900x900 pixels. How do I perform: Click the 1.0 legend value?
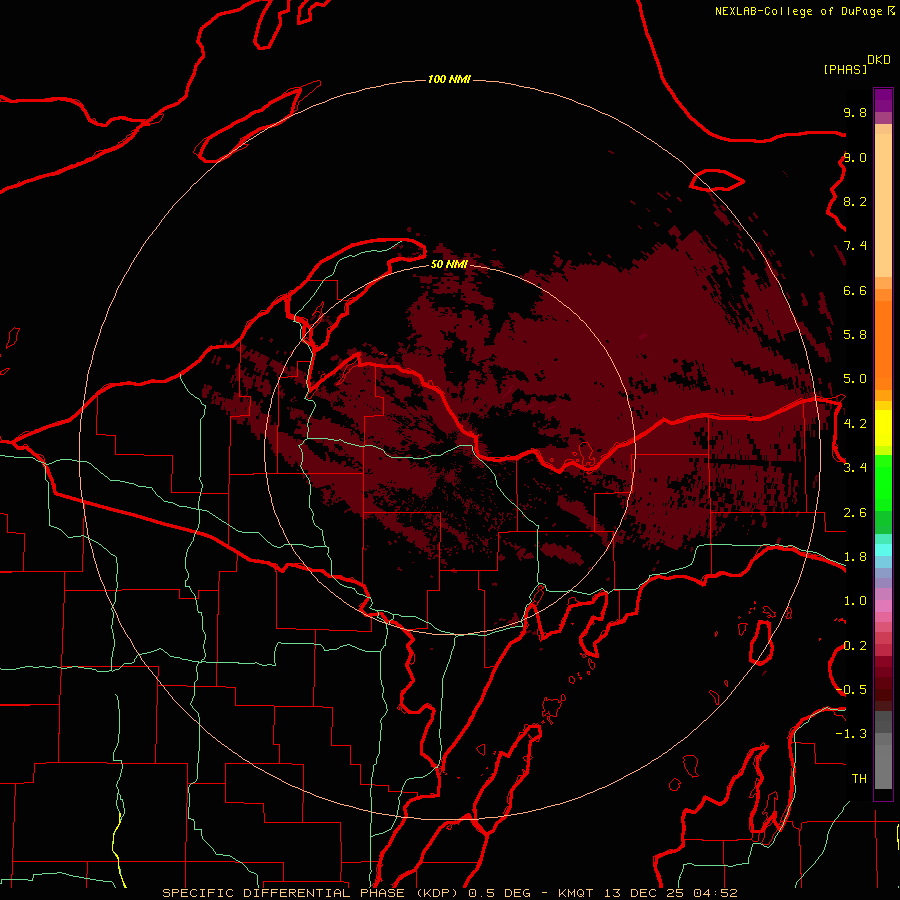855,601
